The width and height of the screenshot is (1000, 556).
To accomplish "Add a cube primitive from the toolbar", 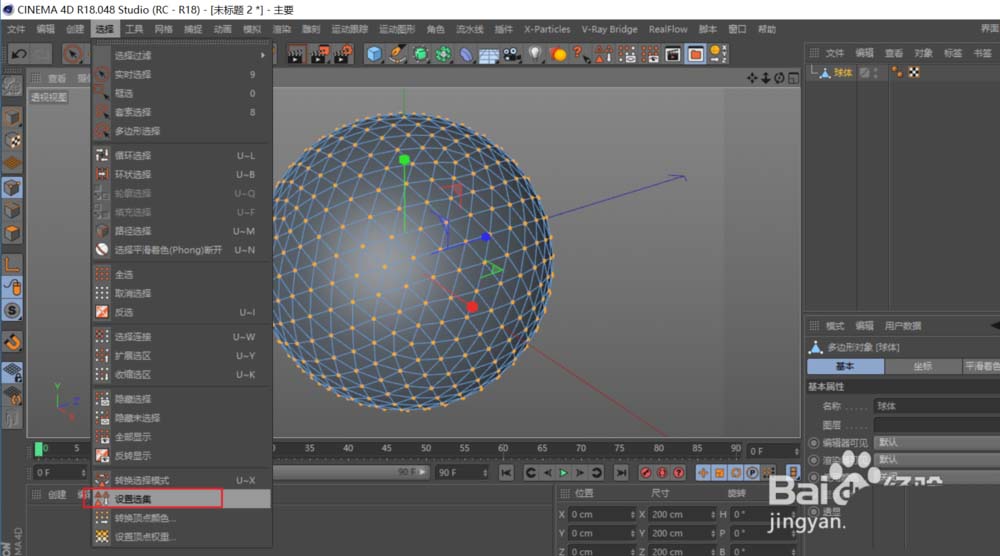I will tap(374, 53).
